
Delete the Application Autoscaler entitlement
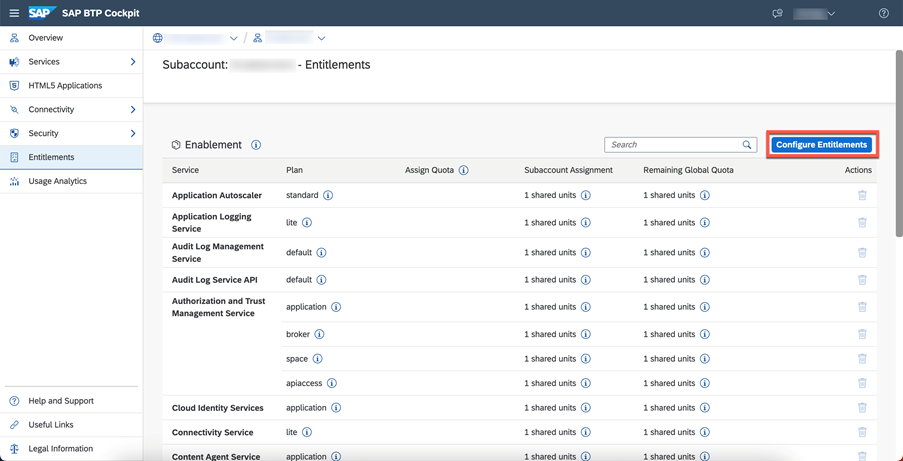click(862, 195)
